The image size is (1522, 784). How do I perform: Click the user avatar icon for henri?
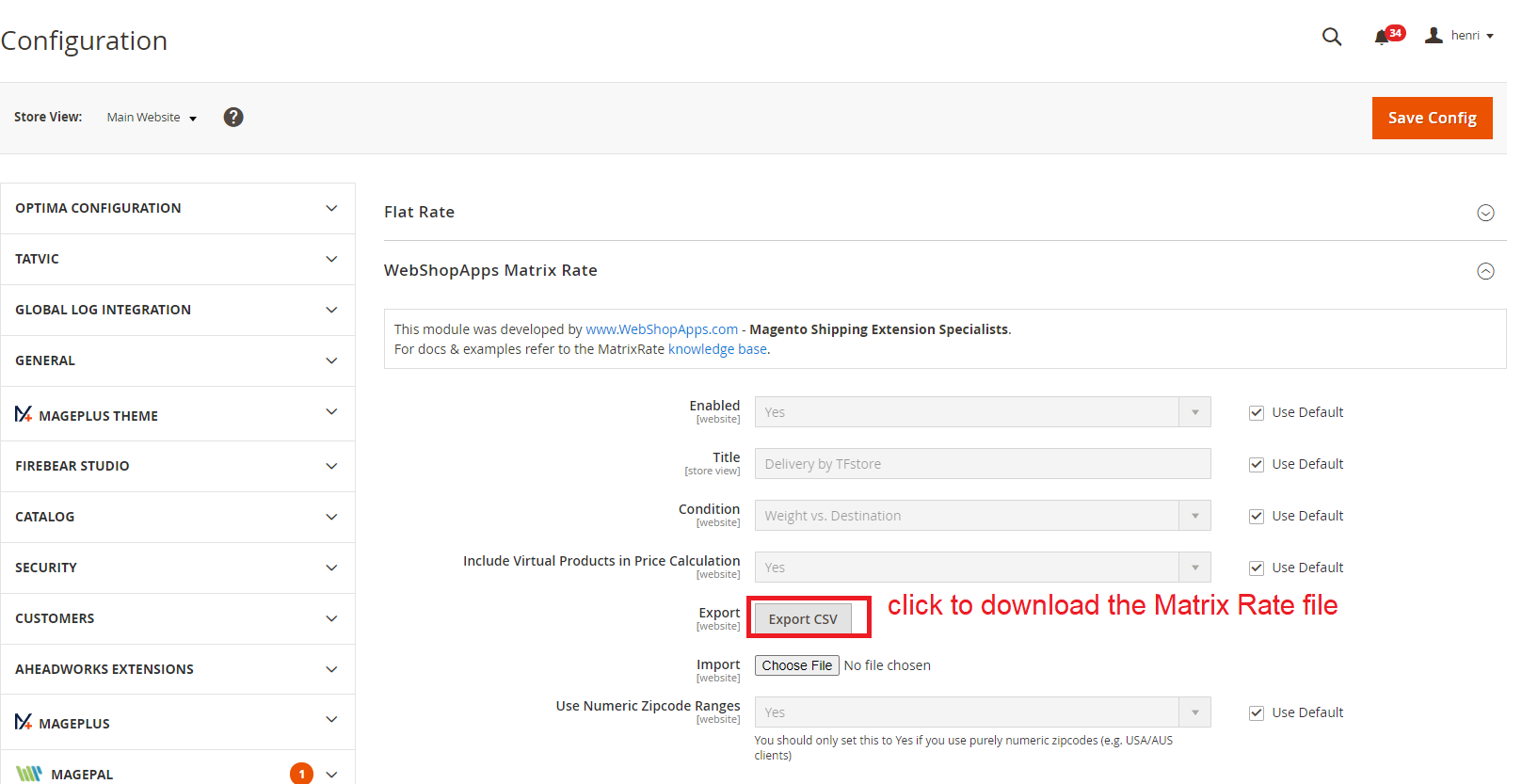(x=1434, y=36)
